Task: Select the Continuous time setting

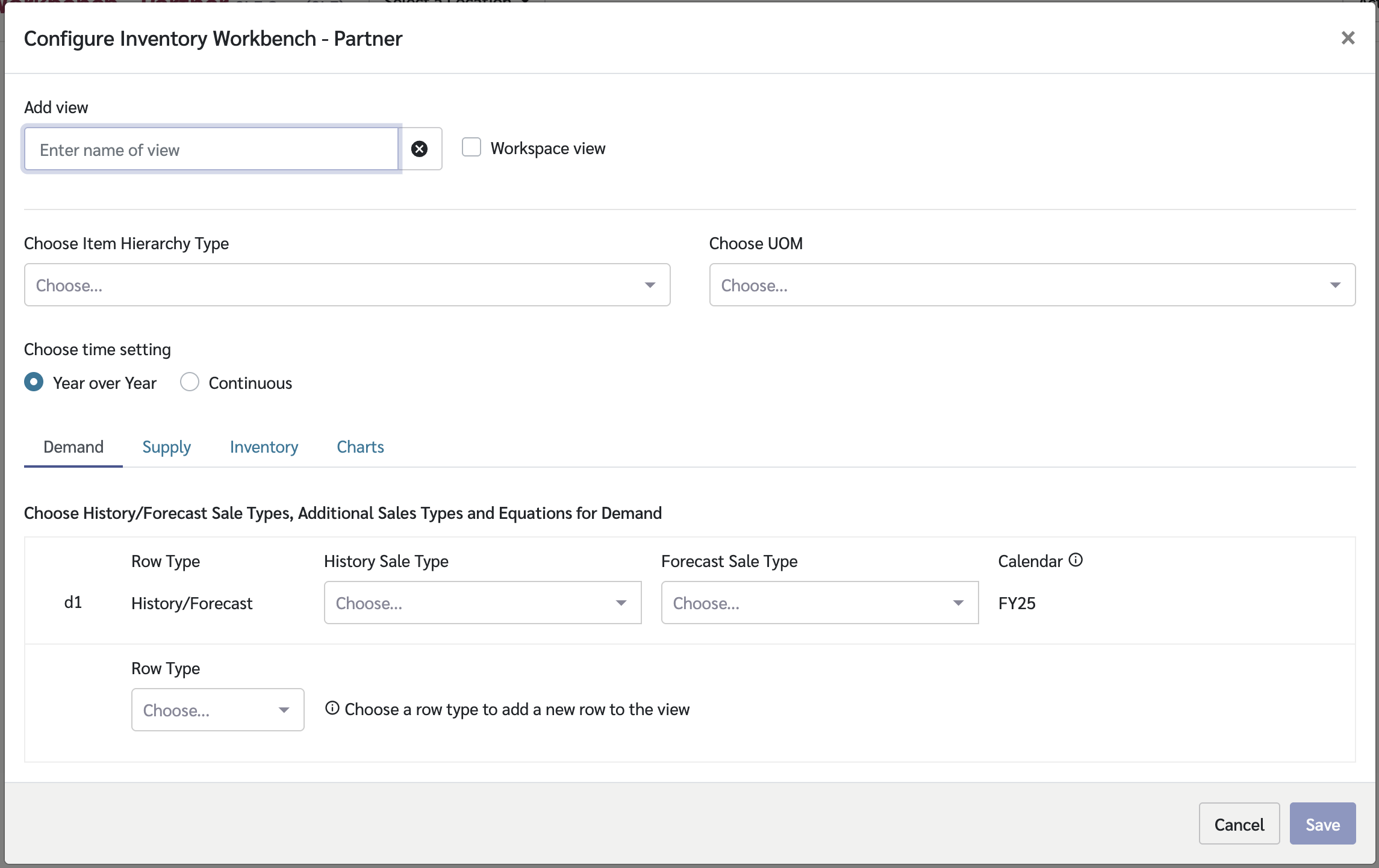Action: 190,382
